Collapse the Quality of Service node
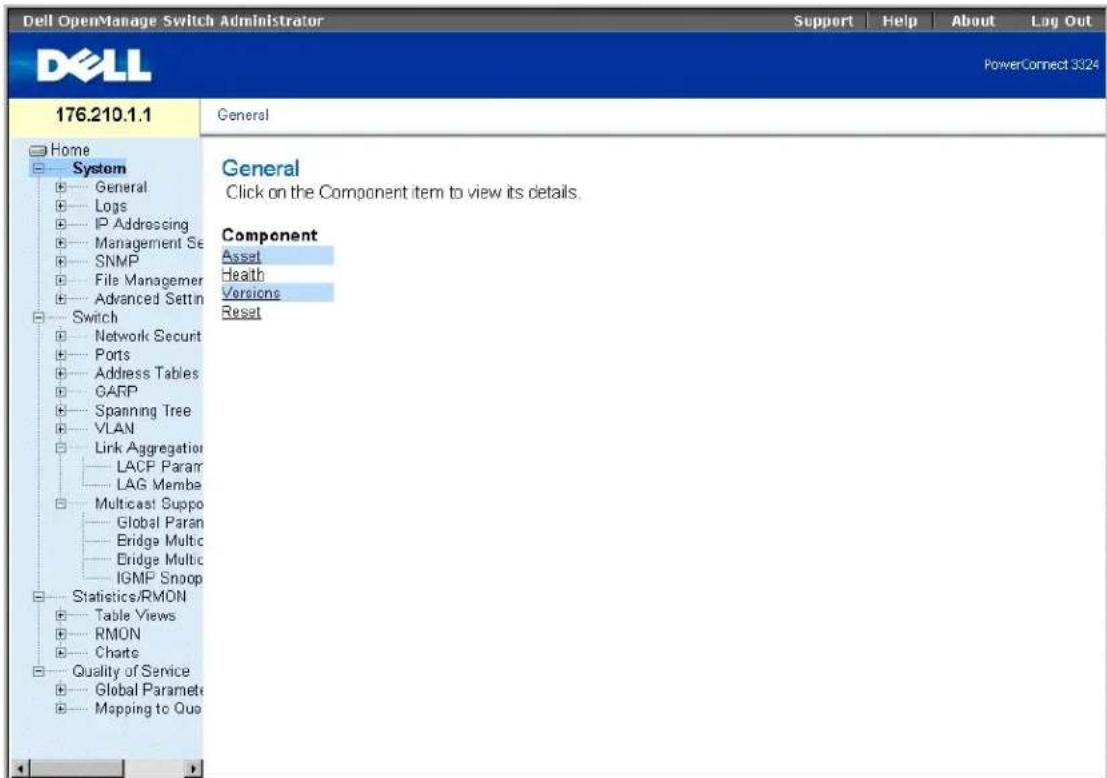The image size is (1107, 778). [x=39, y=671]
